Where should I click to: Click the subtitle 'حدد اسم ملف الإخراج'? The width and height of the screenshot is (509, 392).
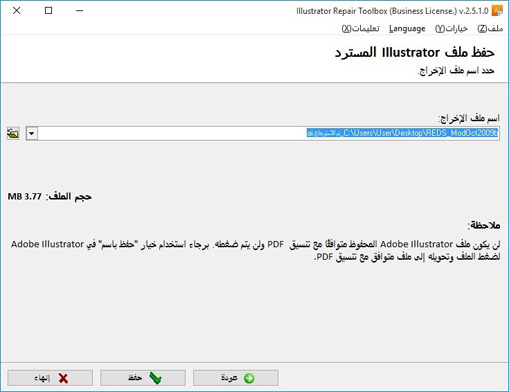(x=456, y=71)
